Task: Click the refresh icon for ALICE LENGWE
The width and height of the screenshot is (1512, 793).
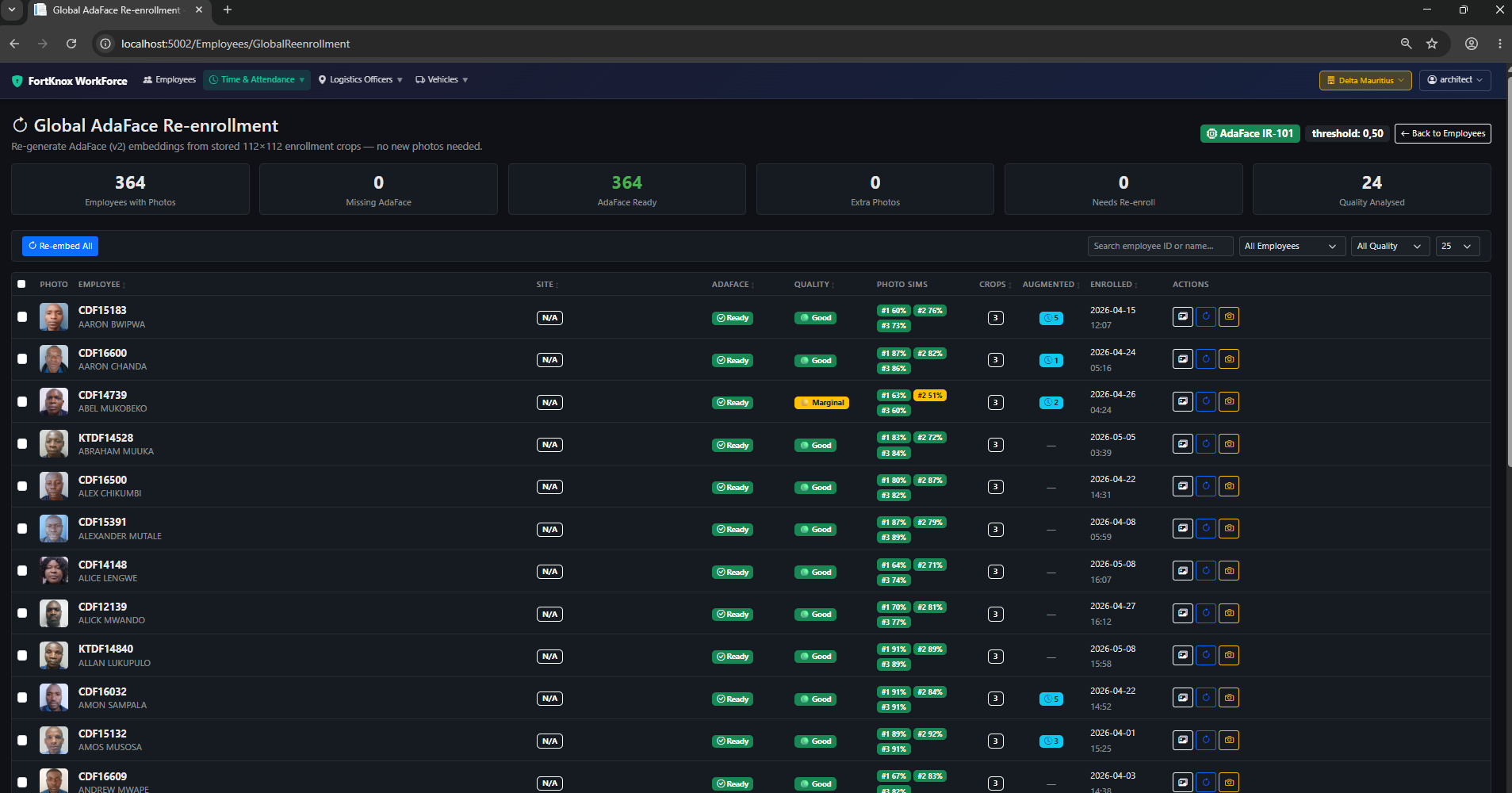Action: coord(1205,571)
